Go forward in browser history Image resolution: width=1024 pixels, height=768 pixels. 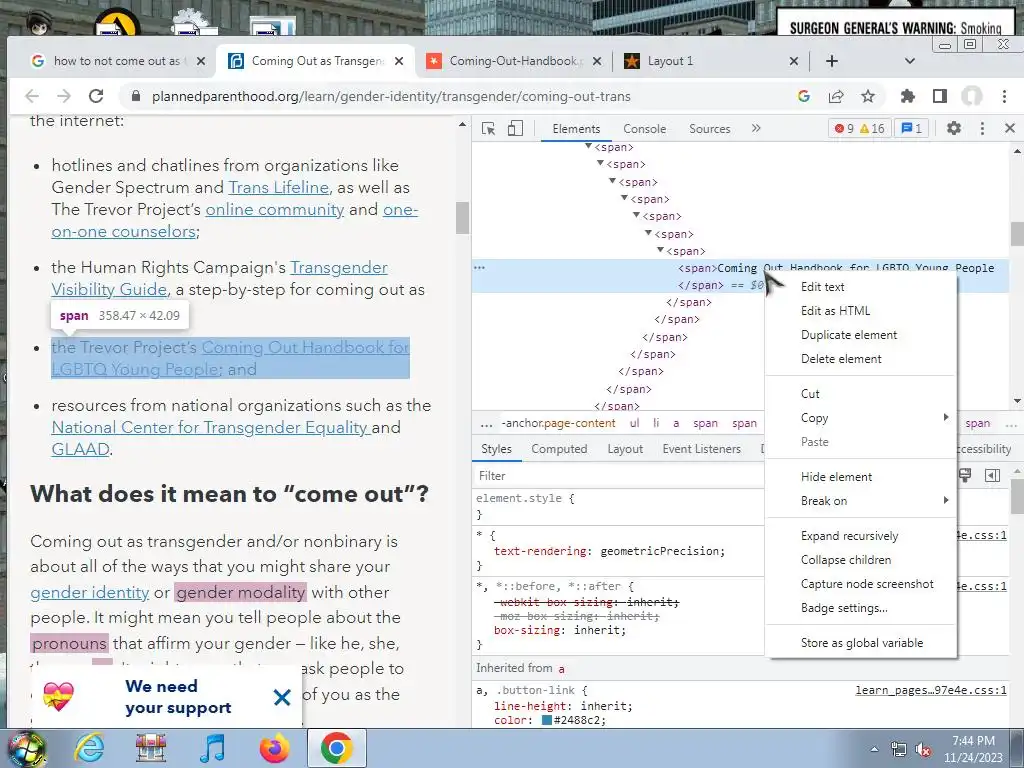click(x=63, y=96)
